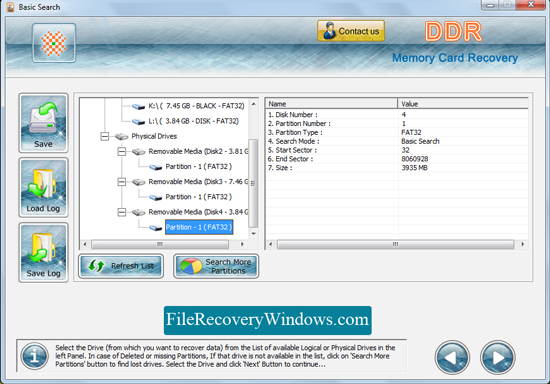Click the Save drive icon button
Viewport: 550px width, 384px height.
pos(43,123)
